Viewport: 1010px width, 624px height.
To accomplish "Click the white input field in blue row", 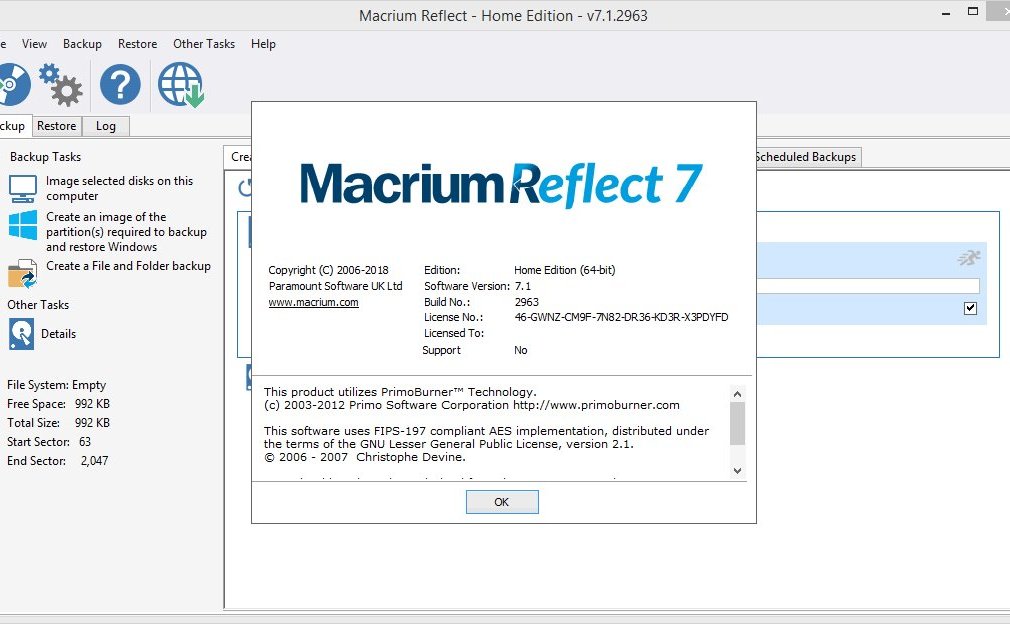I will 868,286.
